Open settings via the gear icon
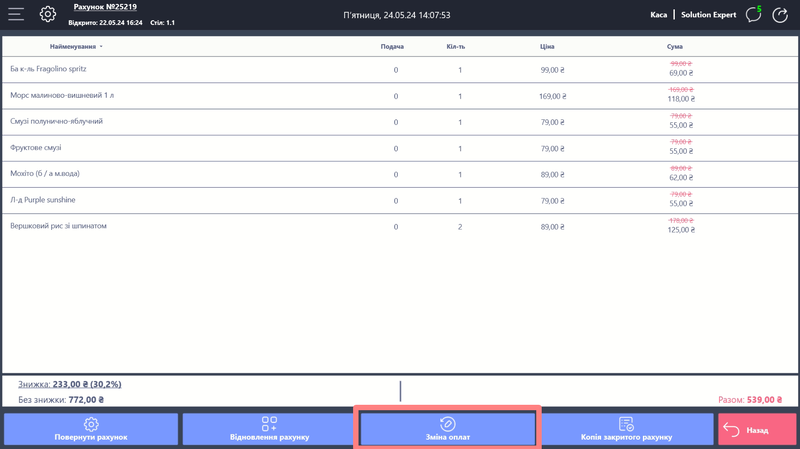The image size is (800, 449). (x=48, y=15)
